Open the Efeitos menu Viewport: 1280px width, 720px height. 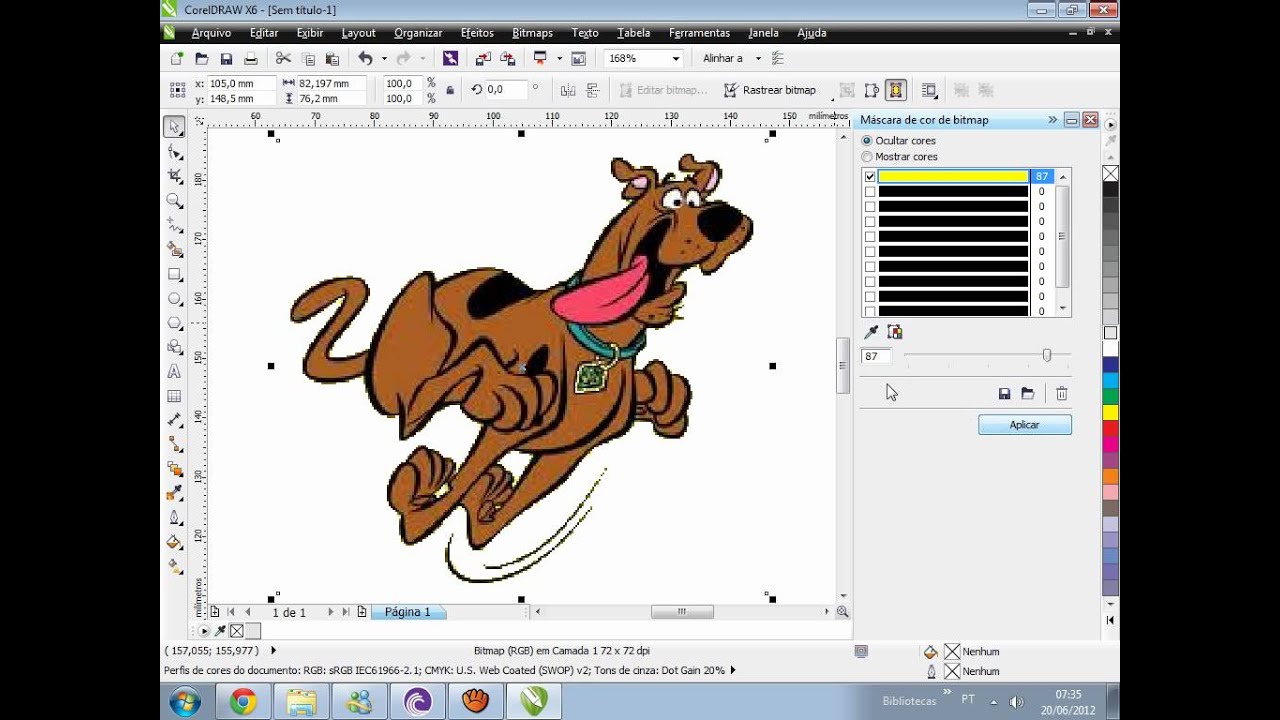coord(477,33)
